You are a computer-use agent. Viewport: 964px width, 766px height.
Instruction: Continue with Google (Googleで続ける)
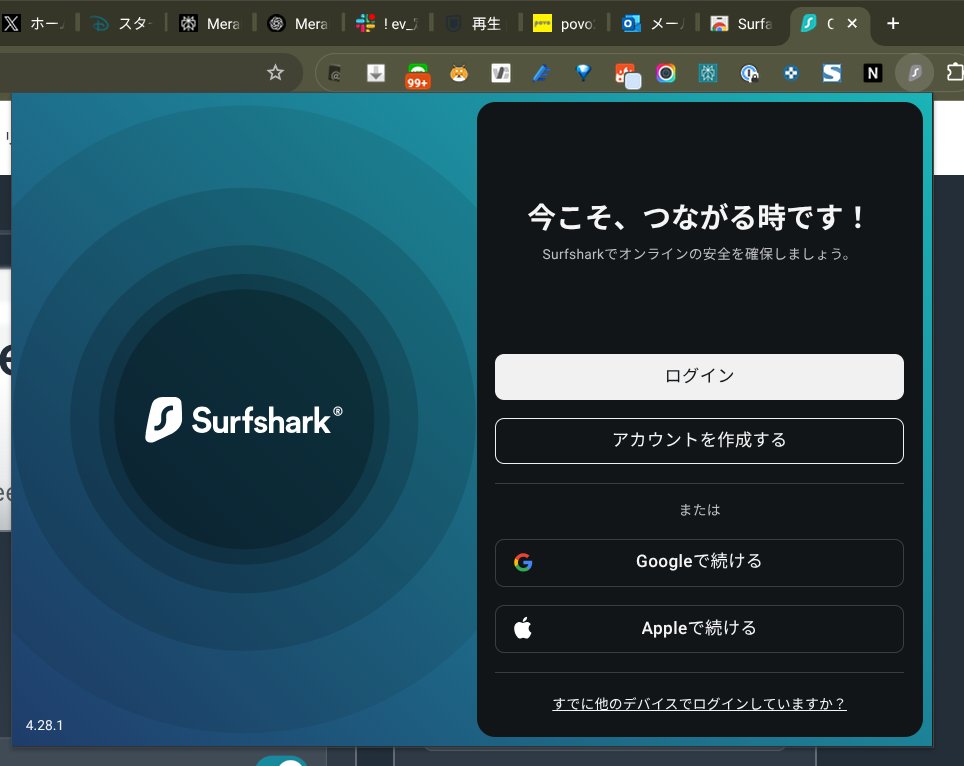[699, 563]
